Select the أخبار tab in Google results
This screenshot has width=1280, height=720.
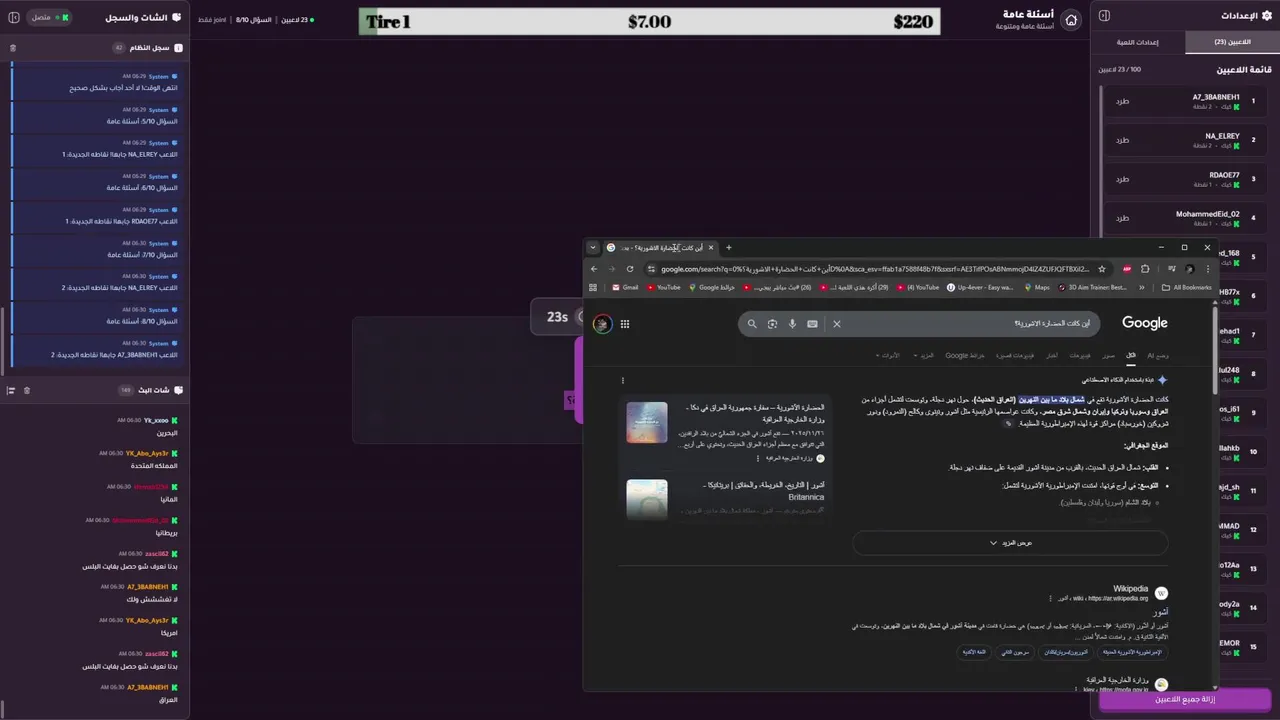tap(1052, 355)
